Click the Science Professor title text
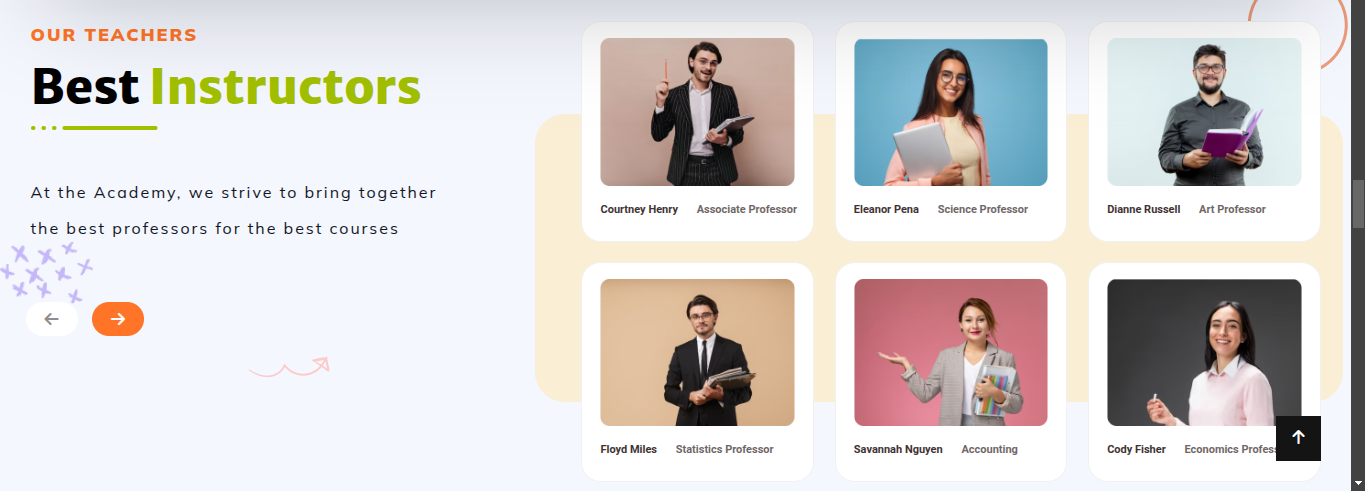Viewport: 1365px width, 491px height. (983, 209)
